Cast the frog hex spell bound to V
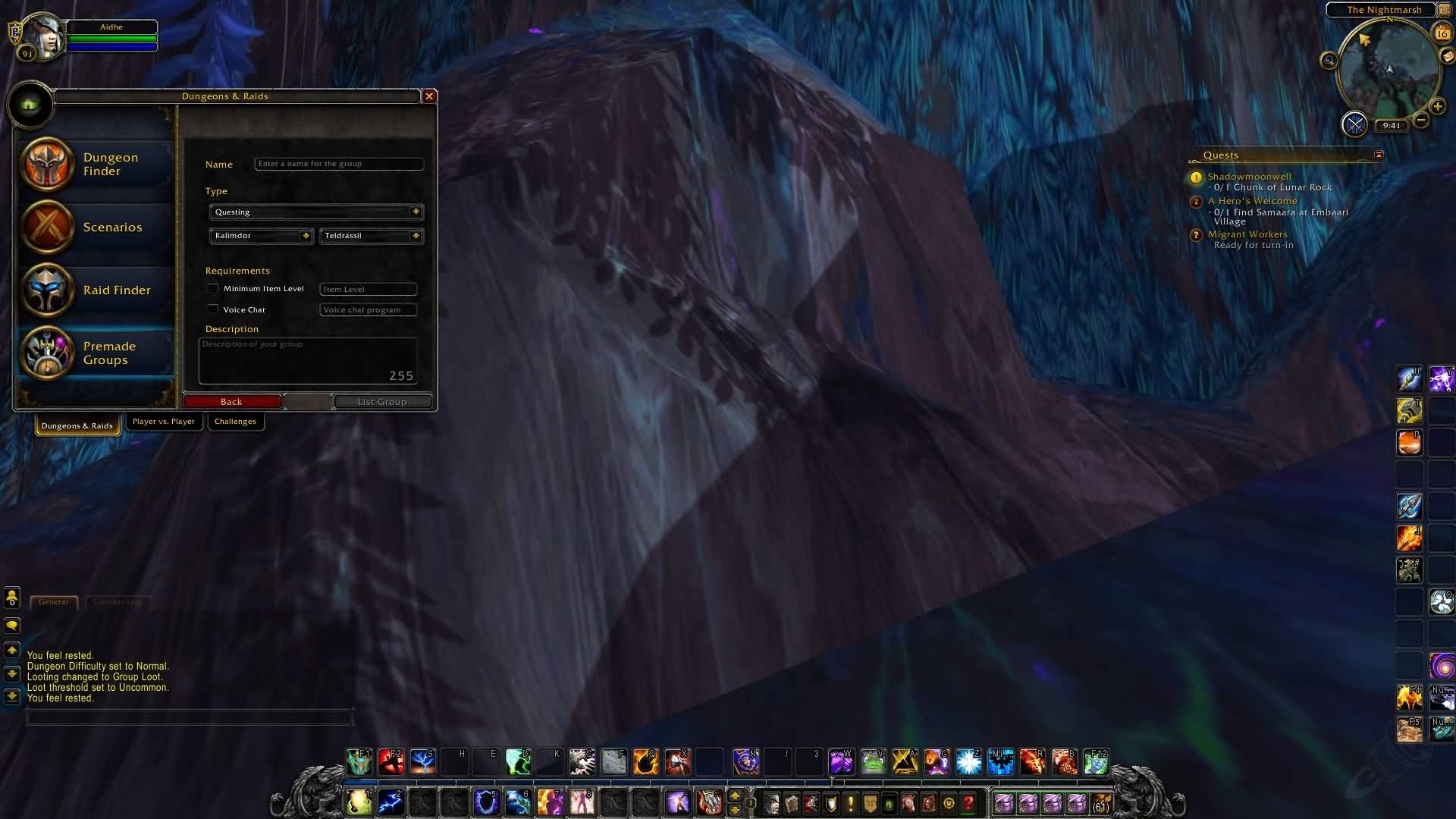The height and width of the screenshot is (819, 1456). [873, 761]
